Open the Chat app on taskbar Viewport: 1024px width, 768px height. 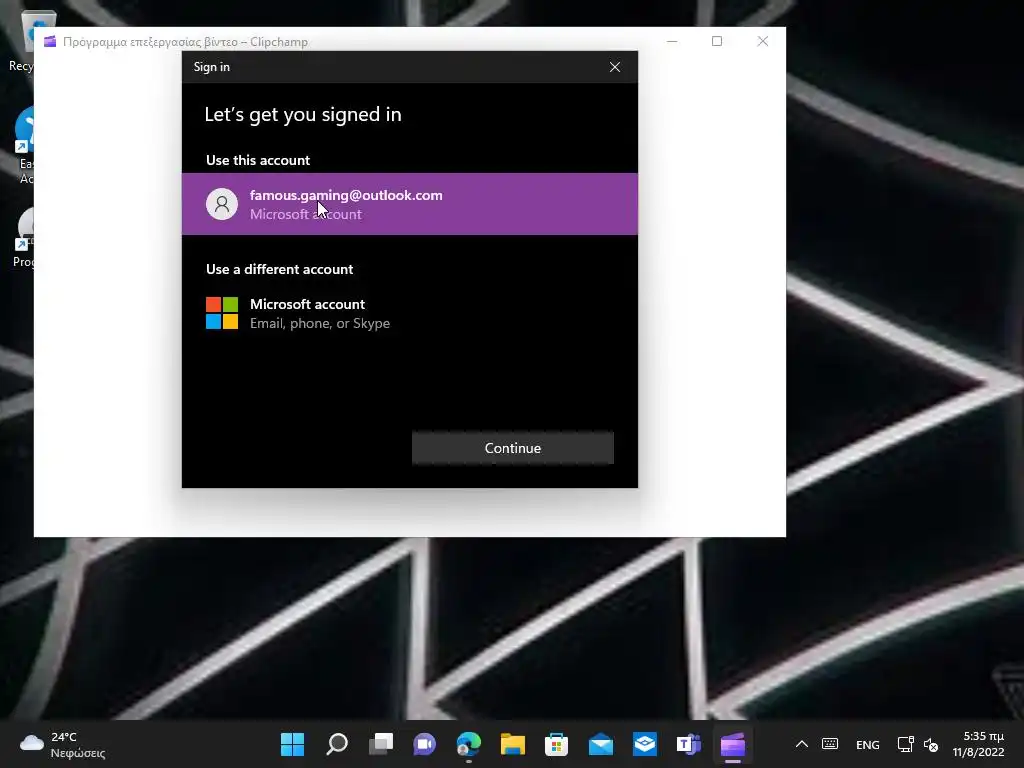pos(424,744)
